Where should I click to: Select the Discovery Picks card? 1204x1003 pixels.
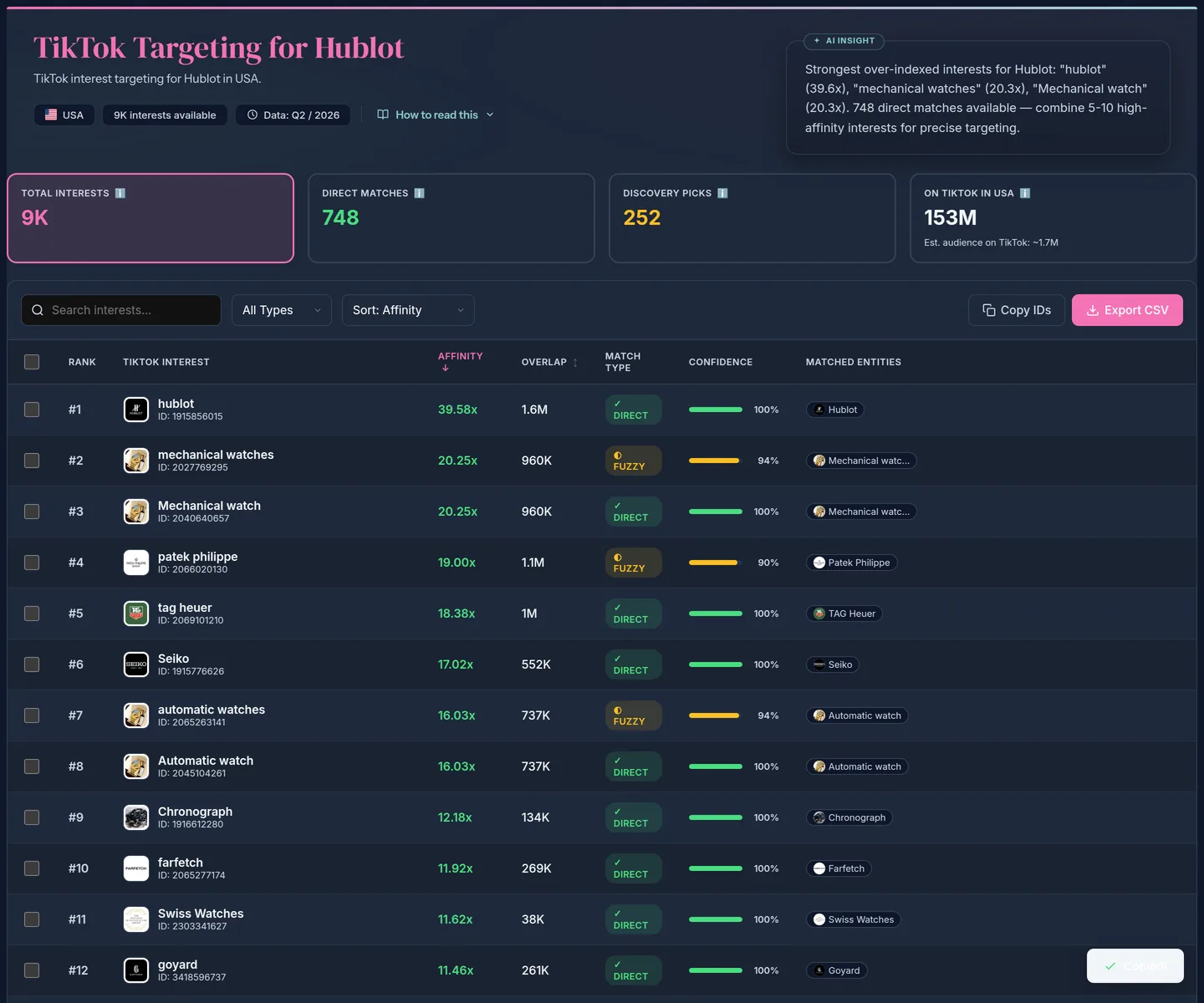coord(752,218)
